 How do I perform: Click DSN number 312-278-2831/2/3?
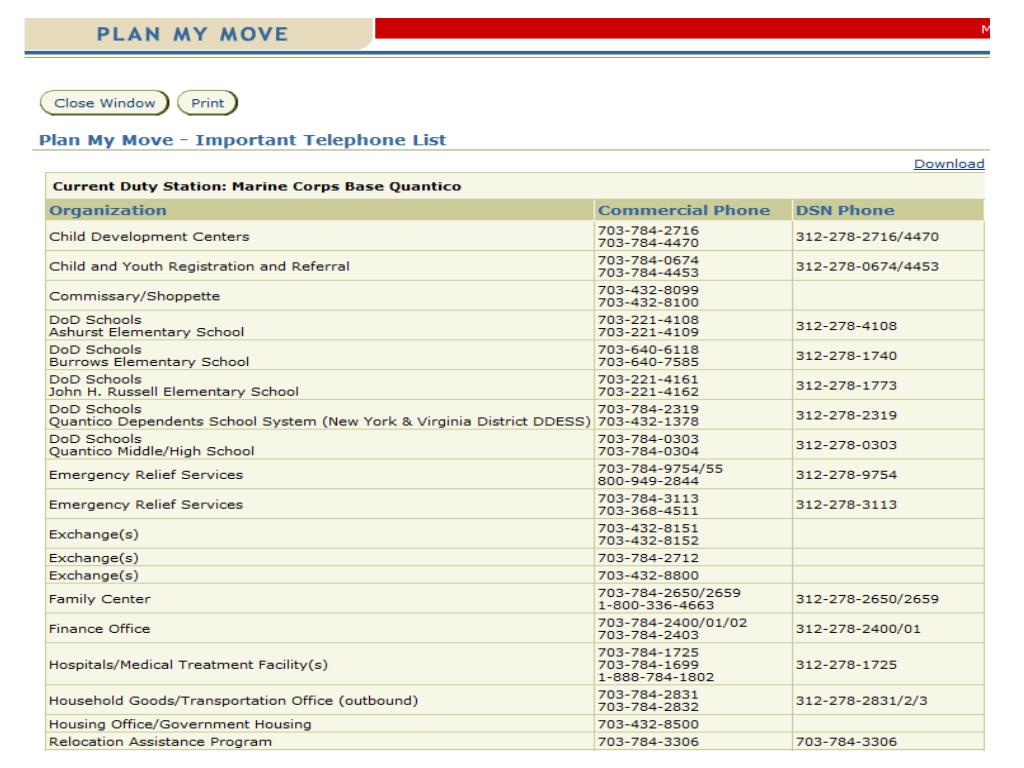[861, 701]
